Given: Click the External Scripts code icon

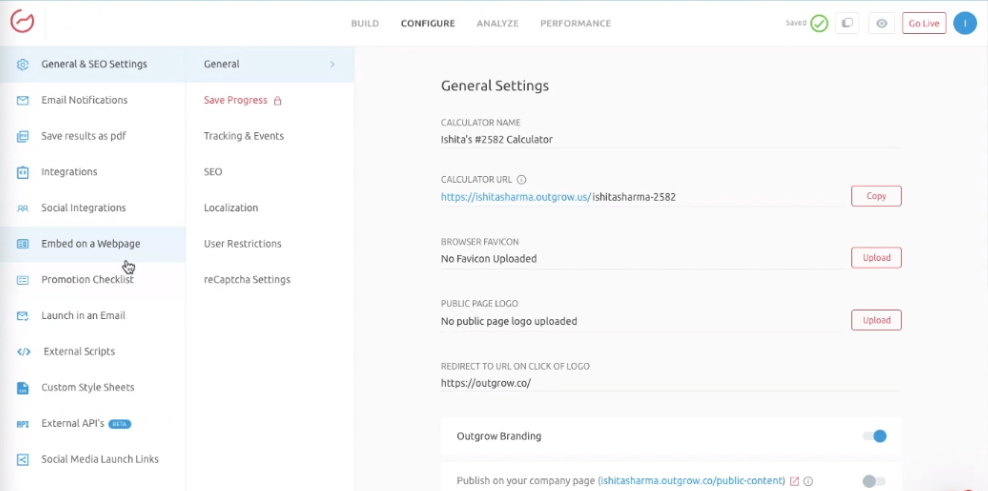Looking at the screenshot, I should point(24,352).
